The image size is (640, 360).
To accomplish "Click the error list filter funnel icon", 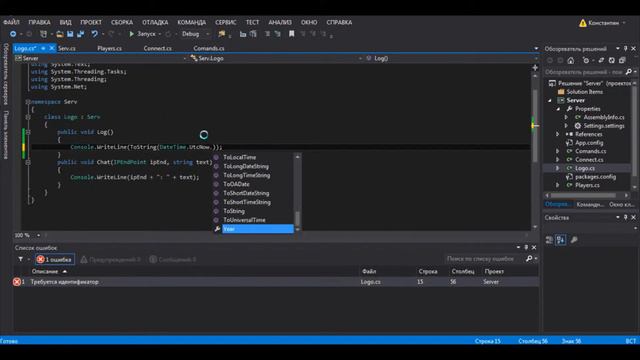I will (x=20, y=259).
